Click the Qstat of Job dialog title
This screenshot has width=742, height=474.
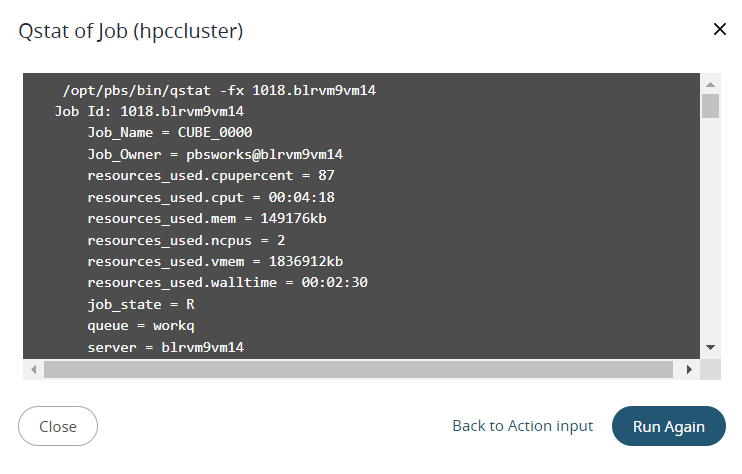pos(131,31)
